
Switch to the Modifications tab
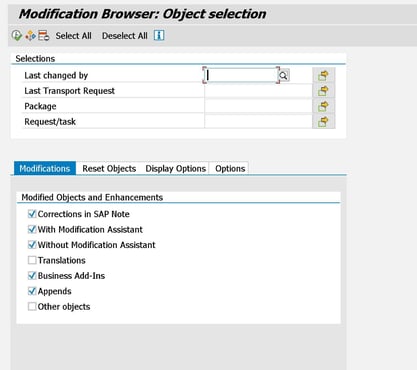click(45, 168)
